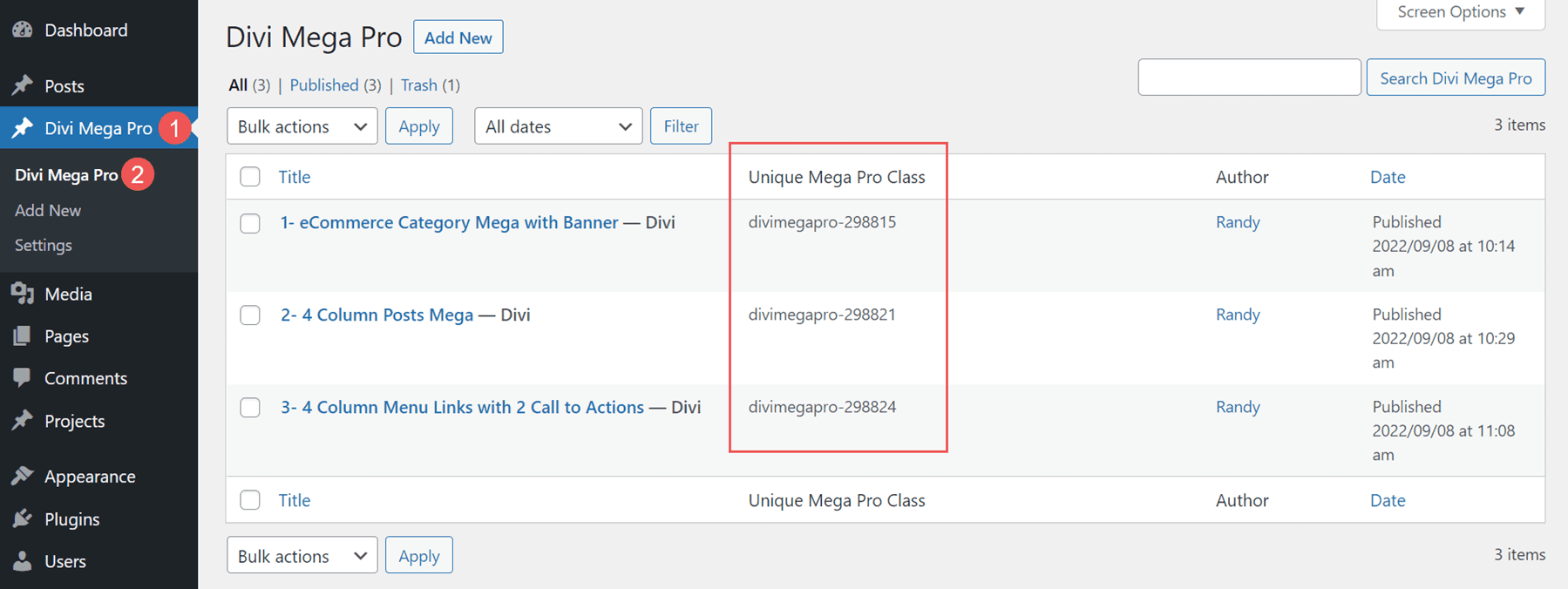Click the Filter button
The height and width of the screenshot is (589, 1568).
(x=681, y=126)
